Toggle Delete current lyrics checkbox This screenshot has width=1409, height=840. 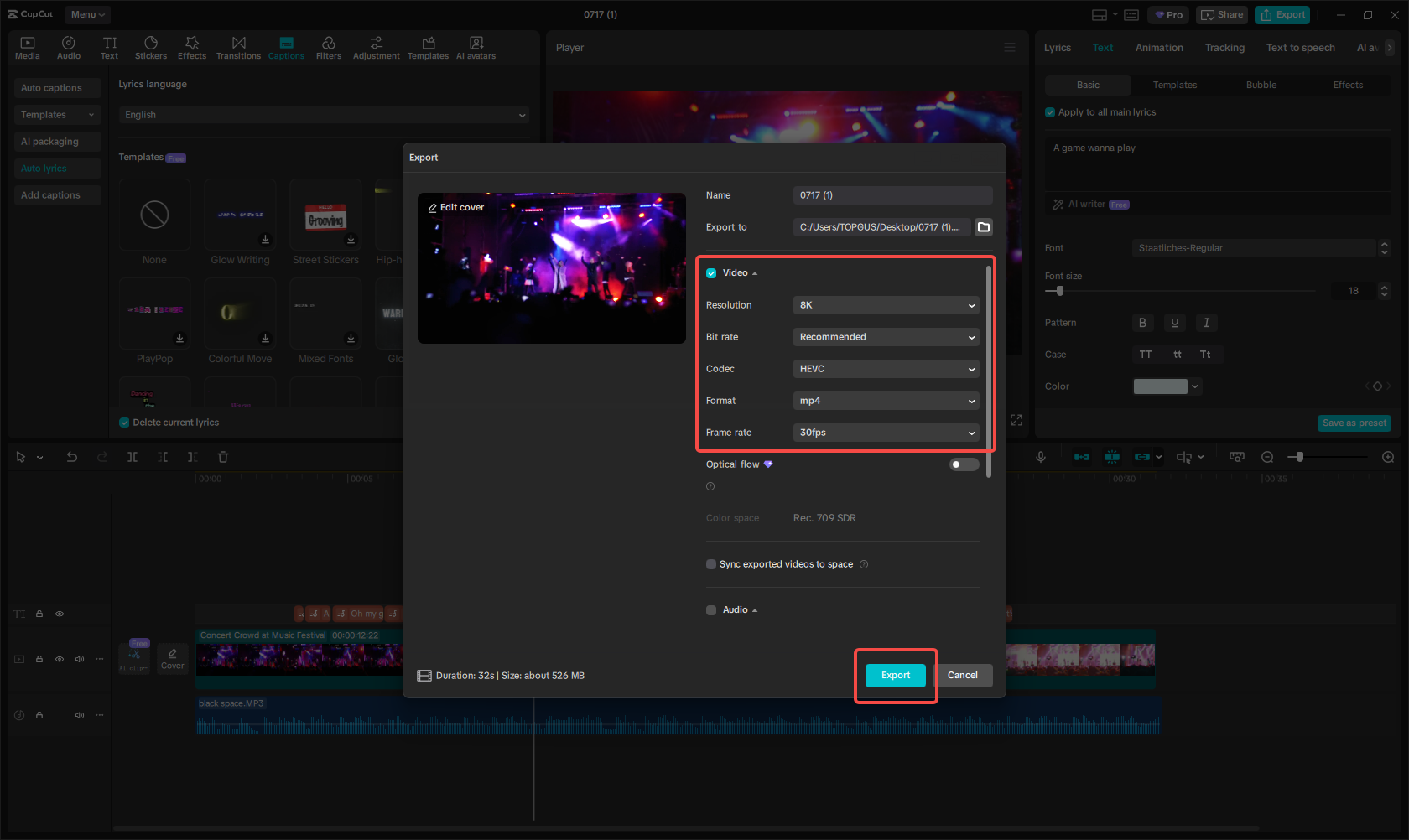click(124, 423)
